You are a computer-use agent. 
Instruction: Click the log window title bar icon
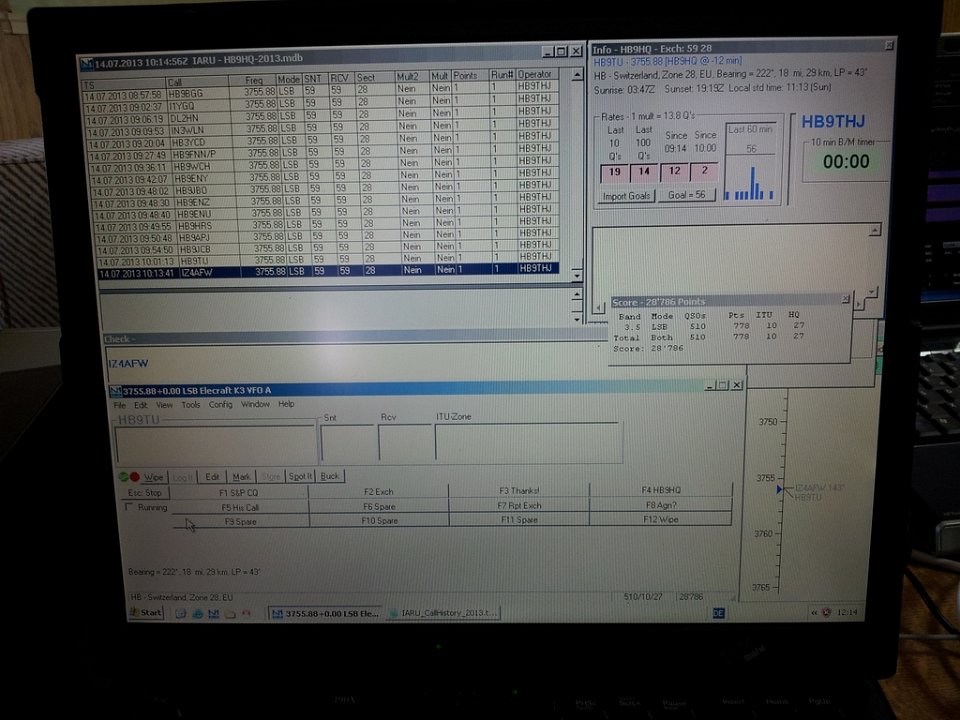[x=87, y=61]
